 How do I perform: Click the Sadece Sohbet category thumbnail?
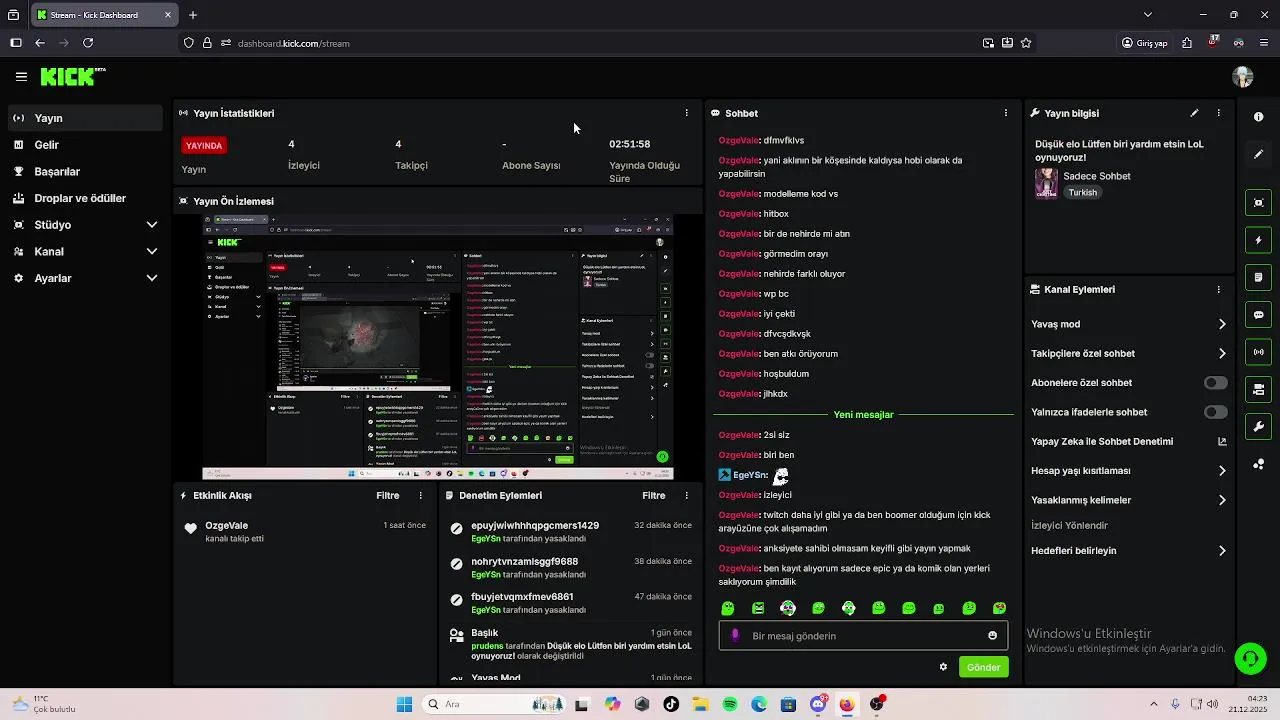tap(1046, 183)
